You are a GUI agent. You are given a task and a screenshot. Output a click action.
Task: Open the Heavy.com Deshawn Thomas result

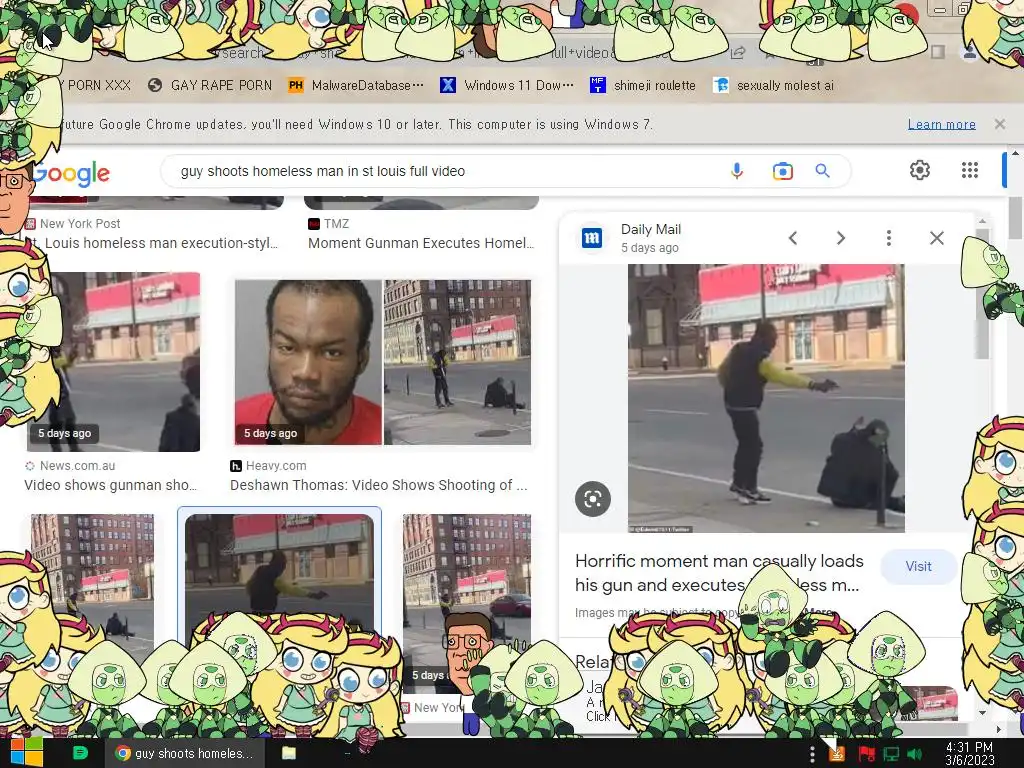379,485
